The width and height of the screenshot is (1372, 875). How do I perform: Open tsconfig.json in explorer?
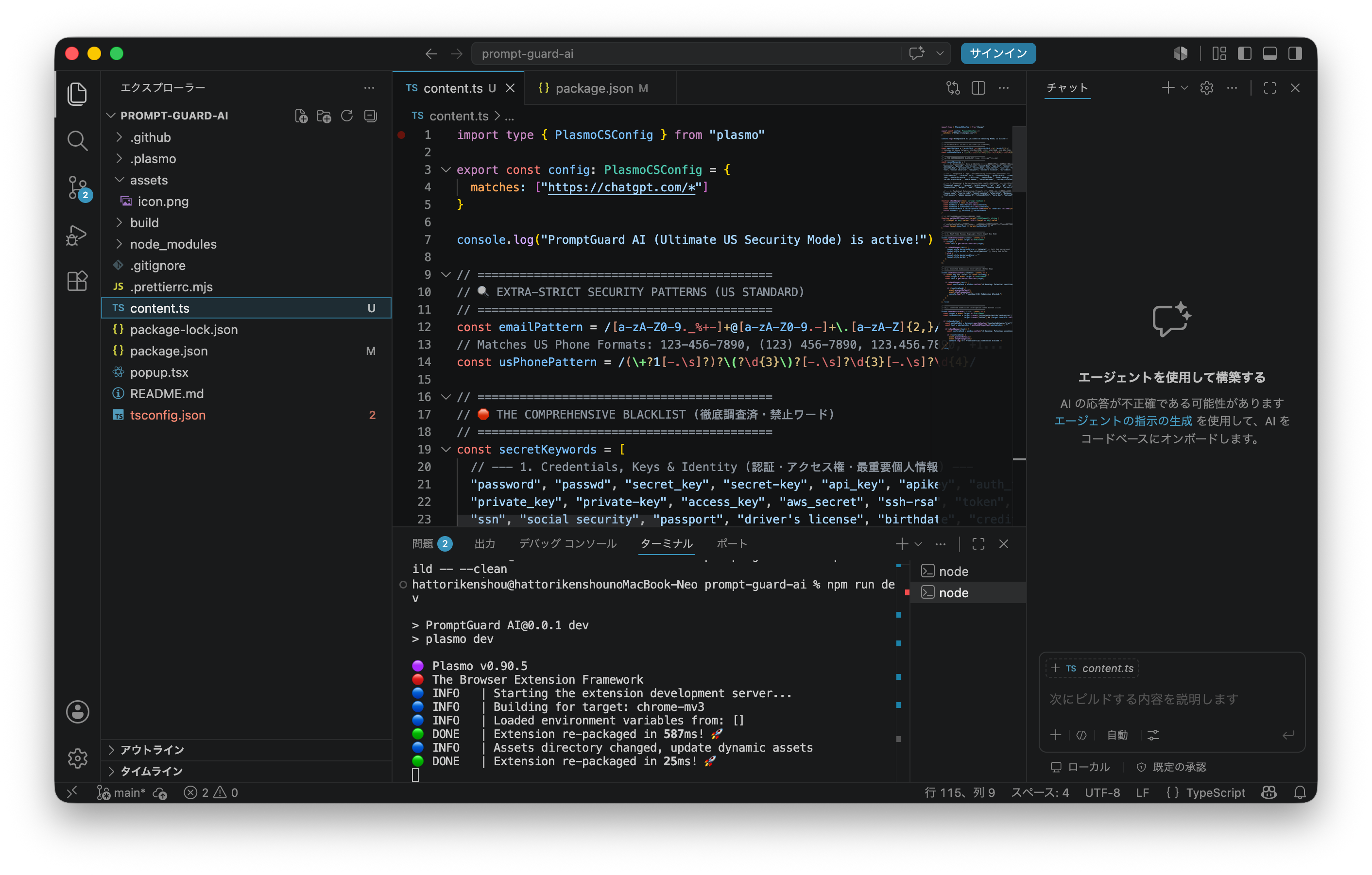pyautogui.click(x=246, y=416)
